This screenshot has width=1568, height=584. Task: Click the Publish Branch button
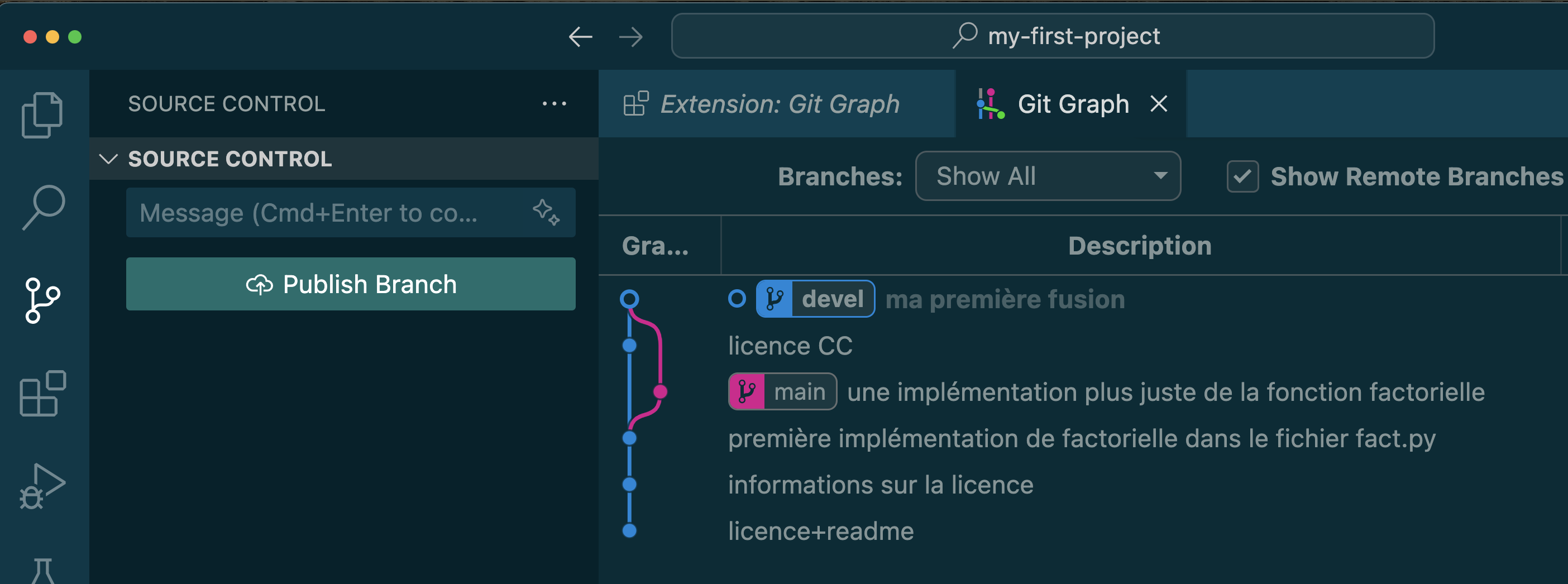click(x=351, y=284)
